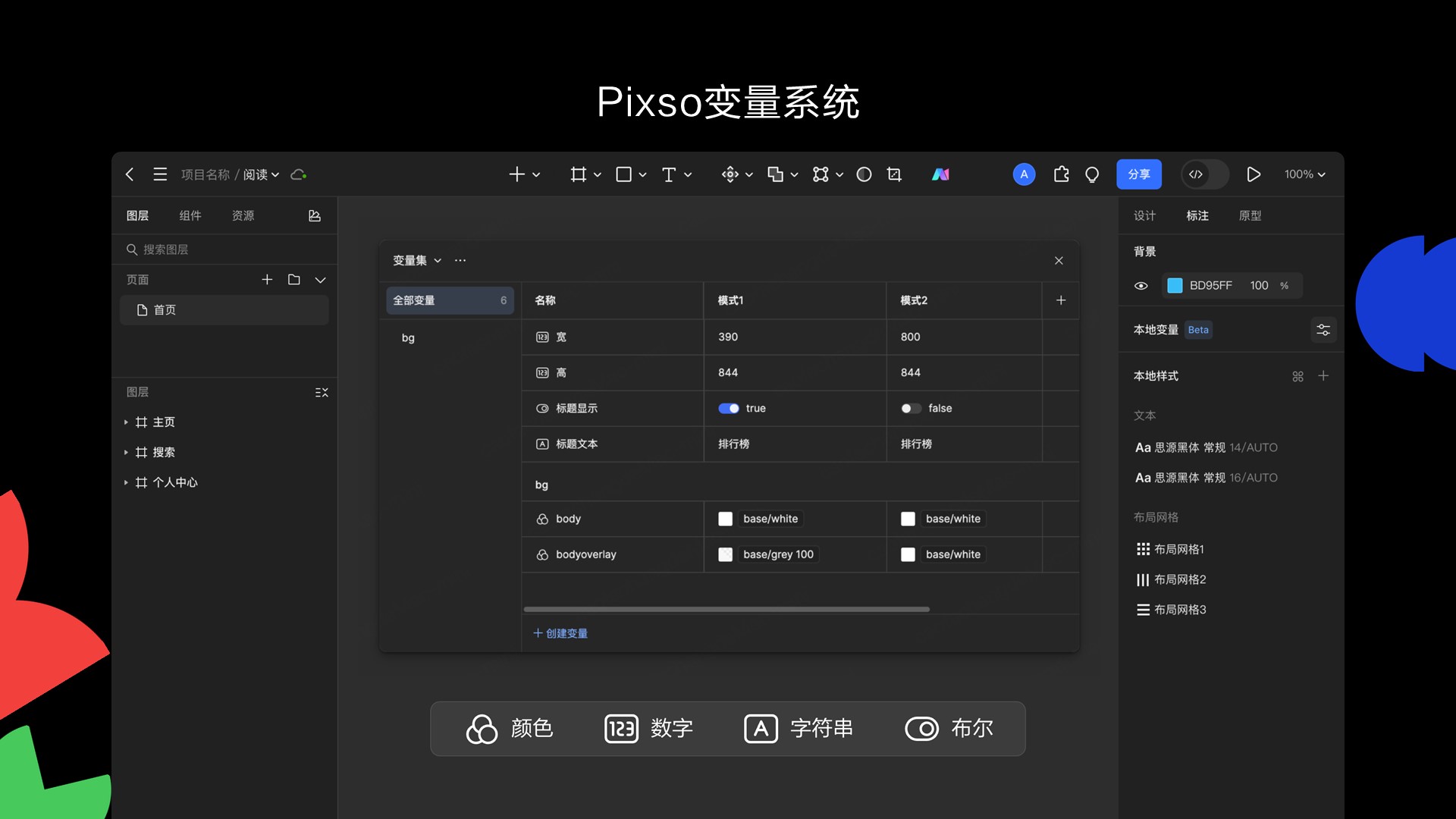The image size is (1456, 819).
Task: Click the BD95FF background color swatch
Action: coord(1175,286)
